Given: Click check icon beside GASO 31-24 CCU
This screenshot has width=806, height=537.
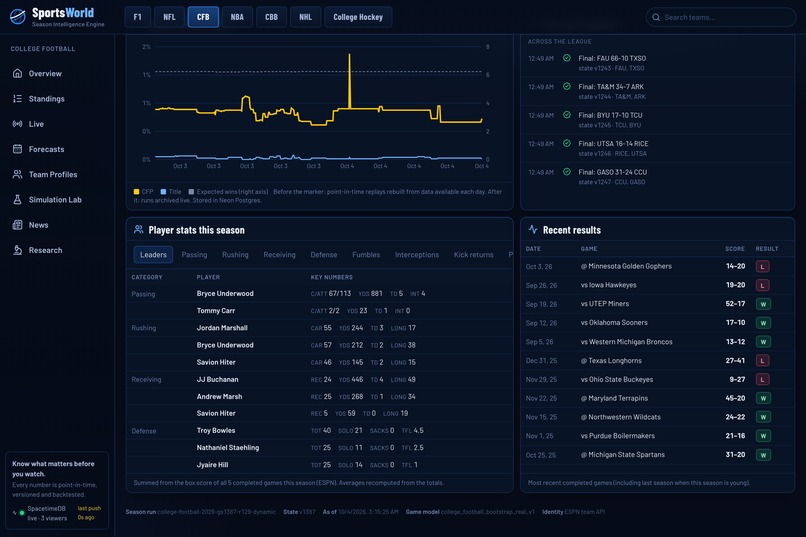Looking at the screenshot, I should pos(566,172).
